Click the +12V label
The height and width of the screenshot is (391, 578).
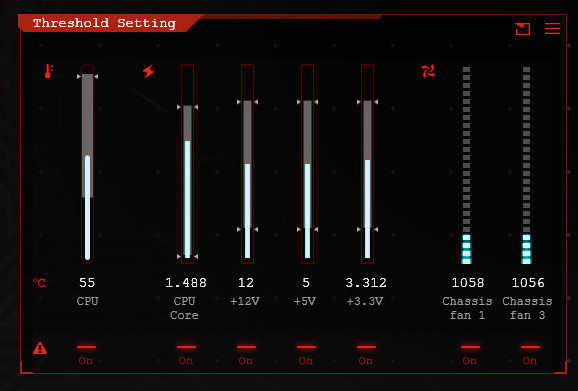245,301
